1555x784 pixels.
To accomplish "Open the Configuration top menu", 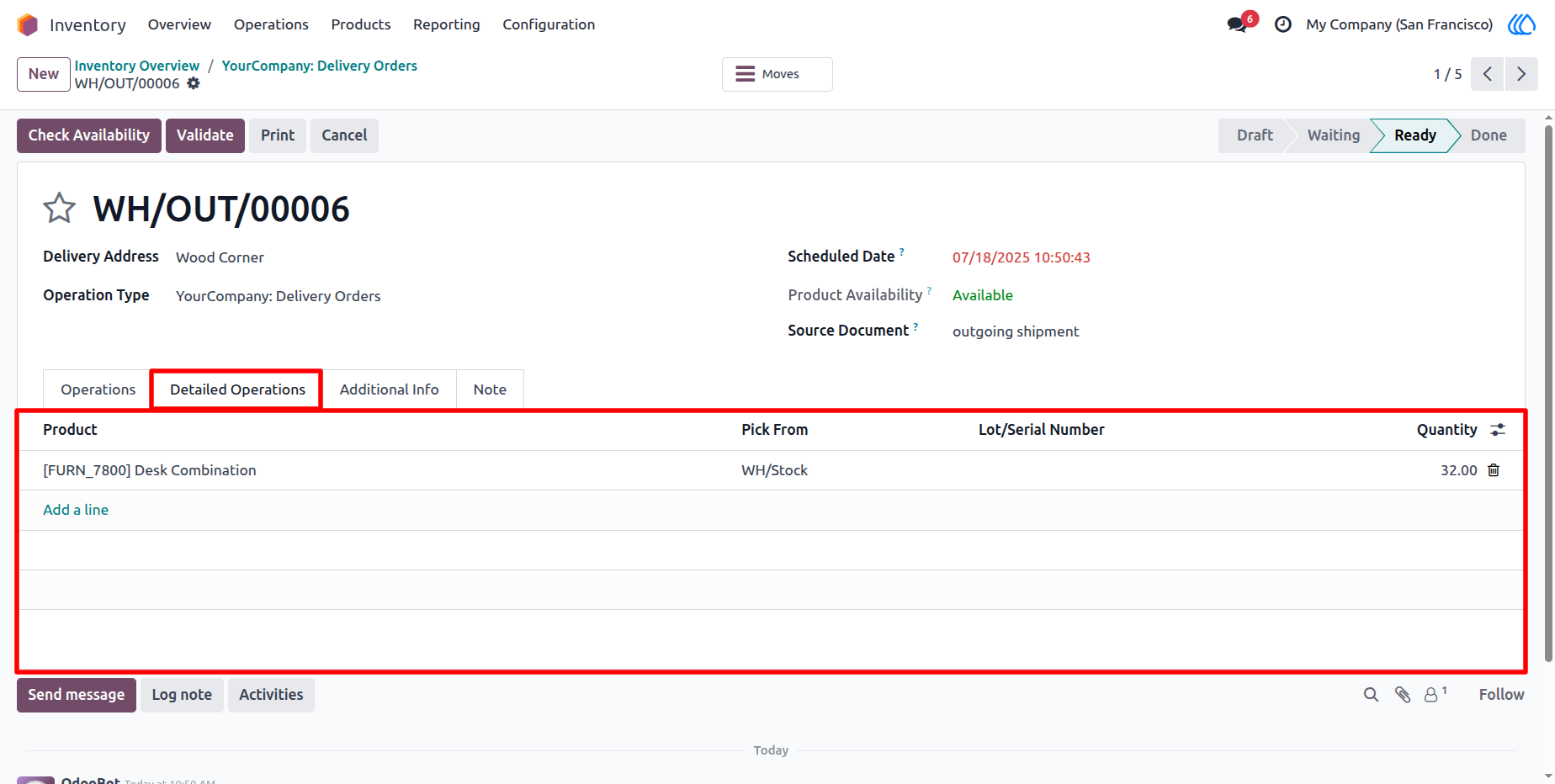I will click(x=549, y=24).
